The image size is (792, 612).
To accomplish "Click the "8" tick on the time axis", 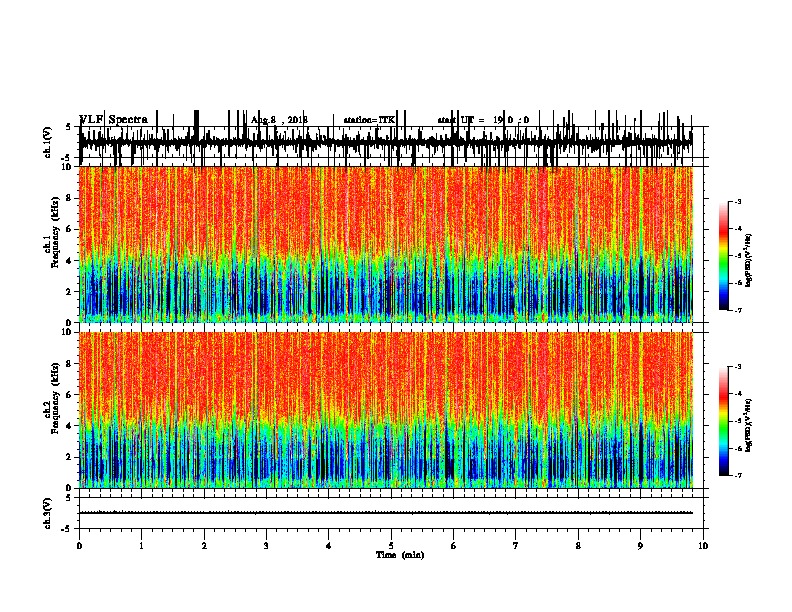I will point(578,546).
